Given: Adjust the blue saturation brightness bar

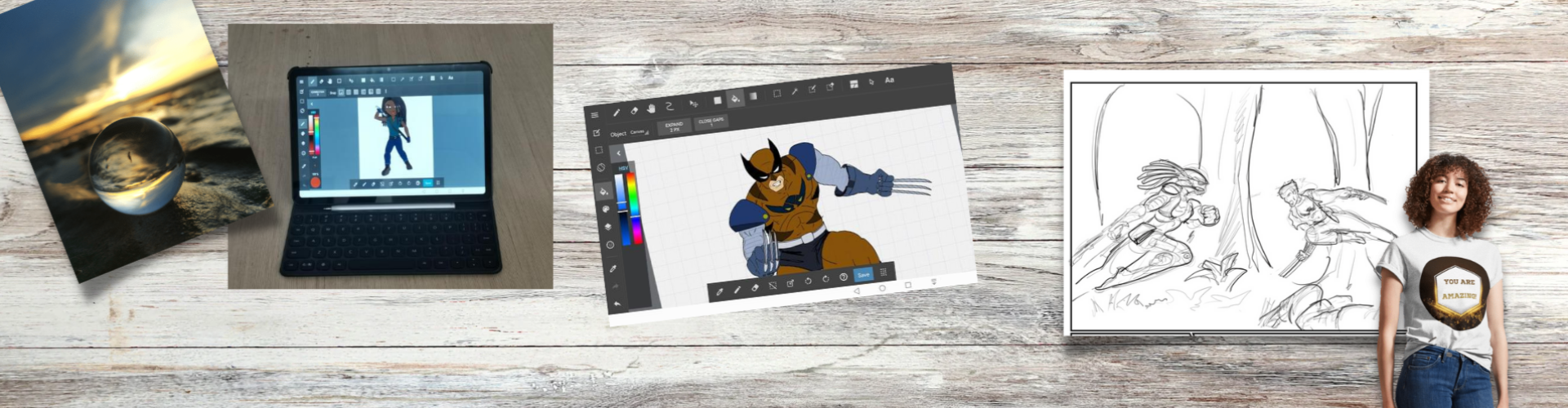Looking at the screenshot, I should pyautogui.click(x=622, y=210).
